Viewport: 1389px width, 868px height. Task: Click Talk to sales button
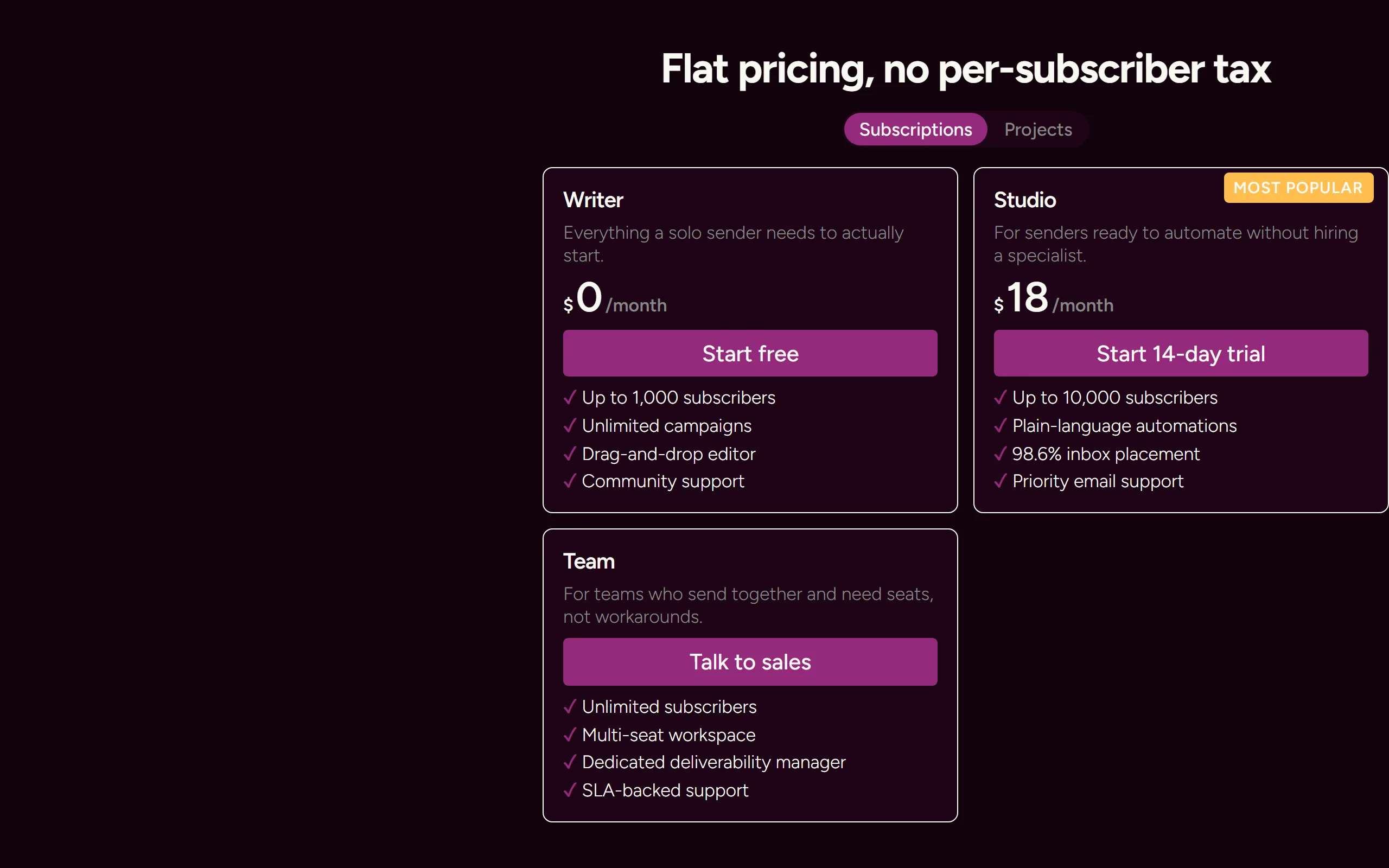[x=750, y=662]
